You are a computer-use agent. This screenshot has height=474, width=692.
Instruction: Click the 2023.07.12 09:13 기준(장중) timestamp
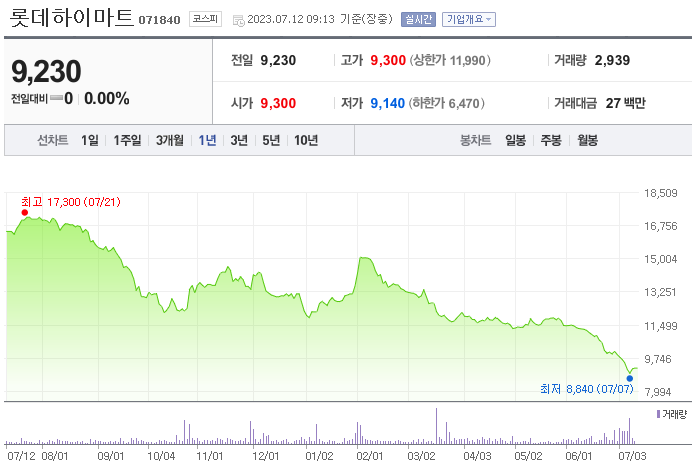(320, 19)
